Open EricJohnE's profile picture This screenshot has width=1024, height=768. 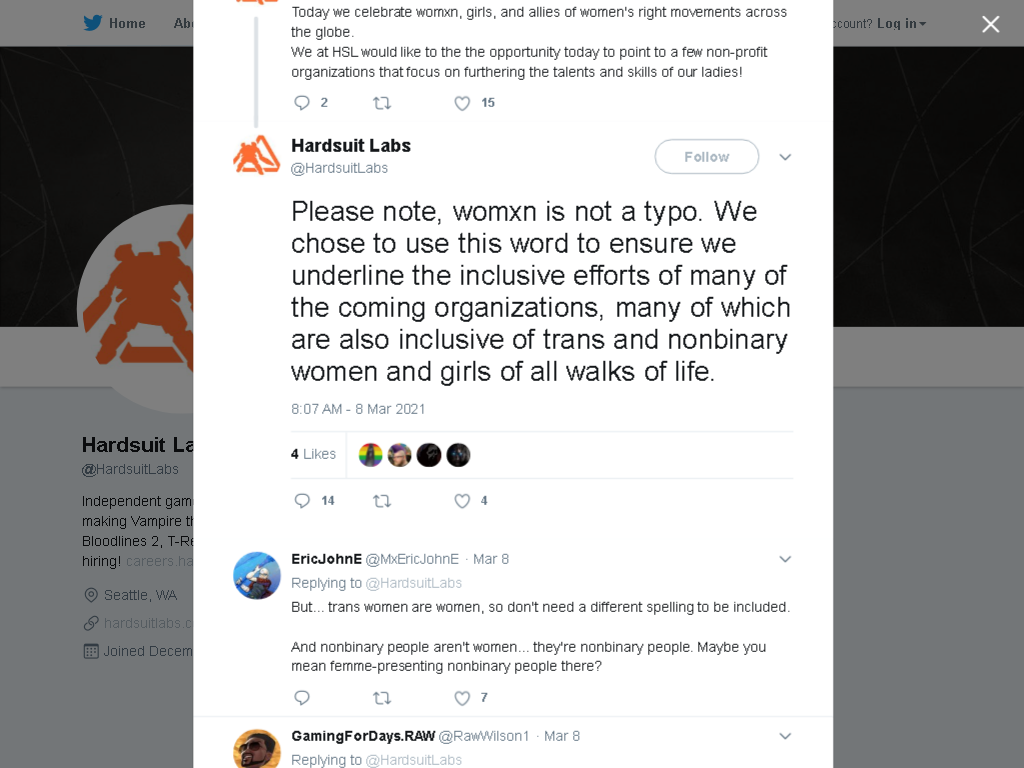click(x=257, y=575)
